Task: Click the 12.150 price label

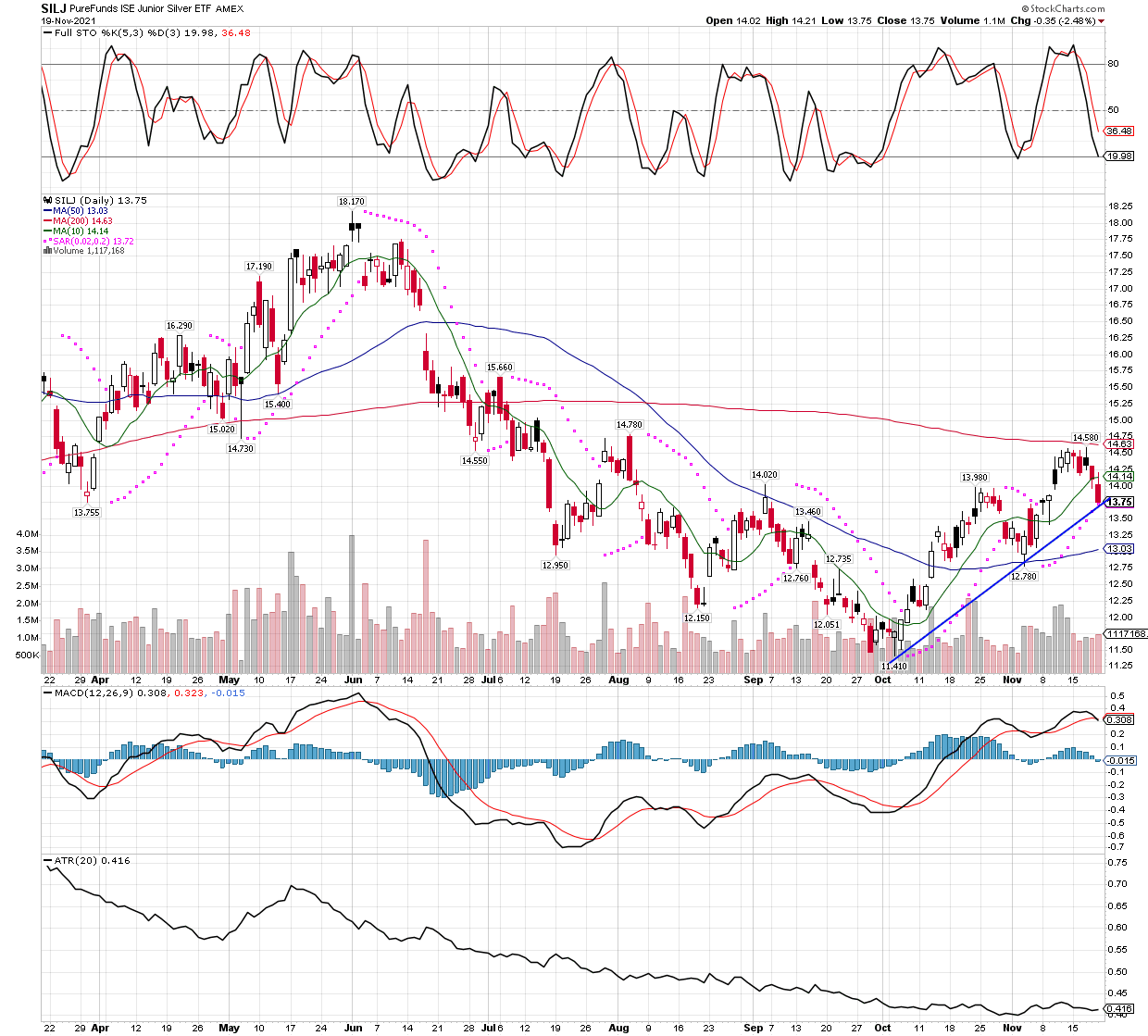Action: [x=697, y=618]
